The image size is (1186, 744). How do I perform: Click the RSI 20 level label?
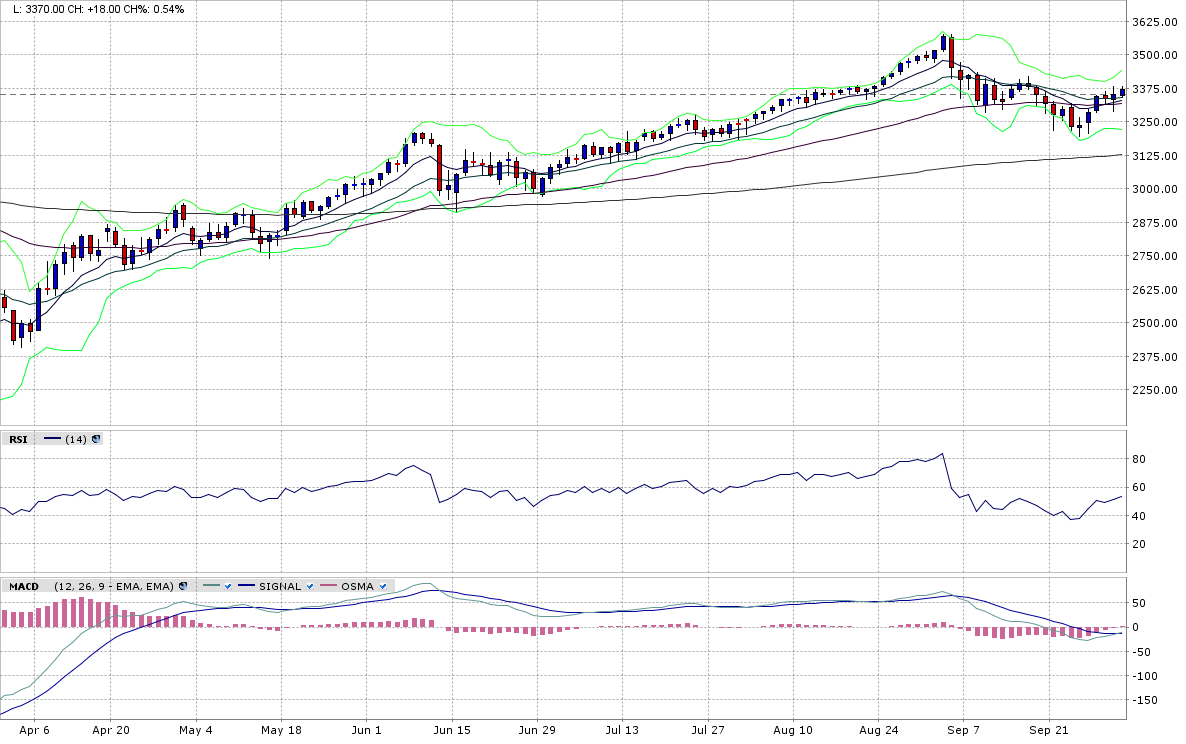pyautogui.click(x=1138, y=544)
